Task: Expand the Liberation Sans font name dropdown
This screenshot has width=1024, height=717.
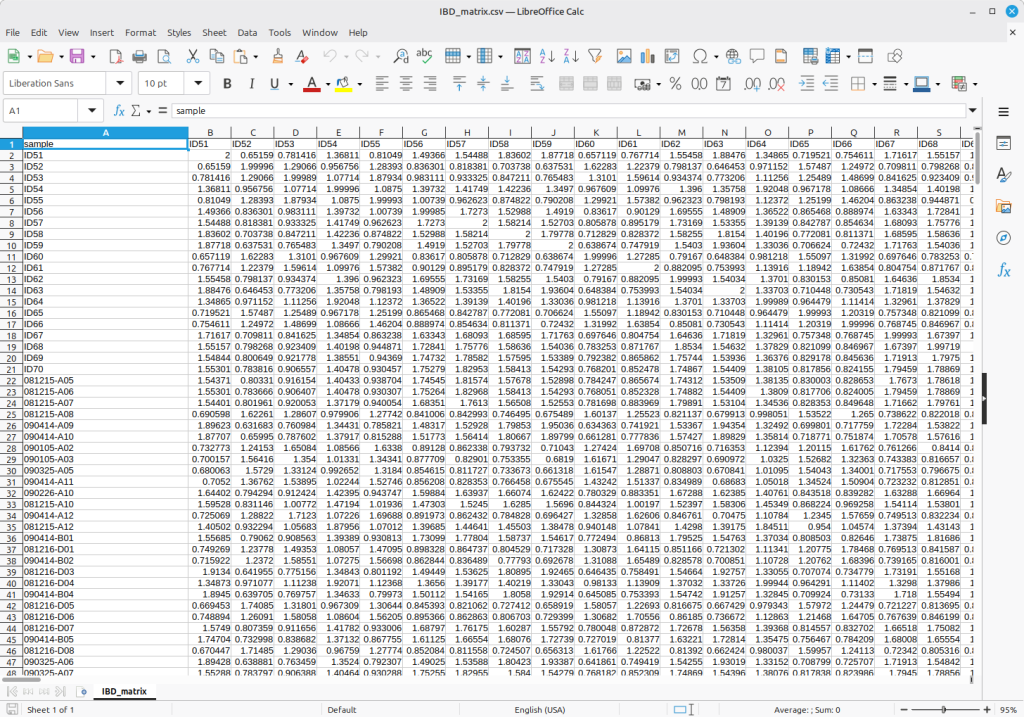Action: (x=121, y=83)
